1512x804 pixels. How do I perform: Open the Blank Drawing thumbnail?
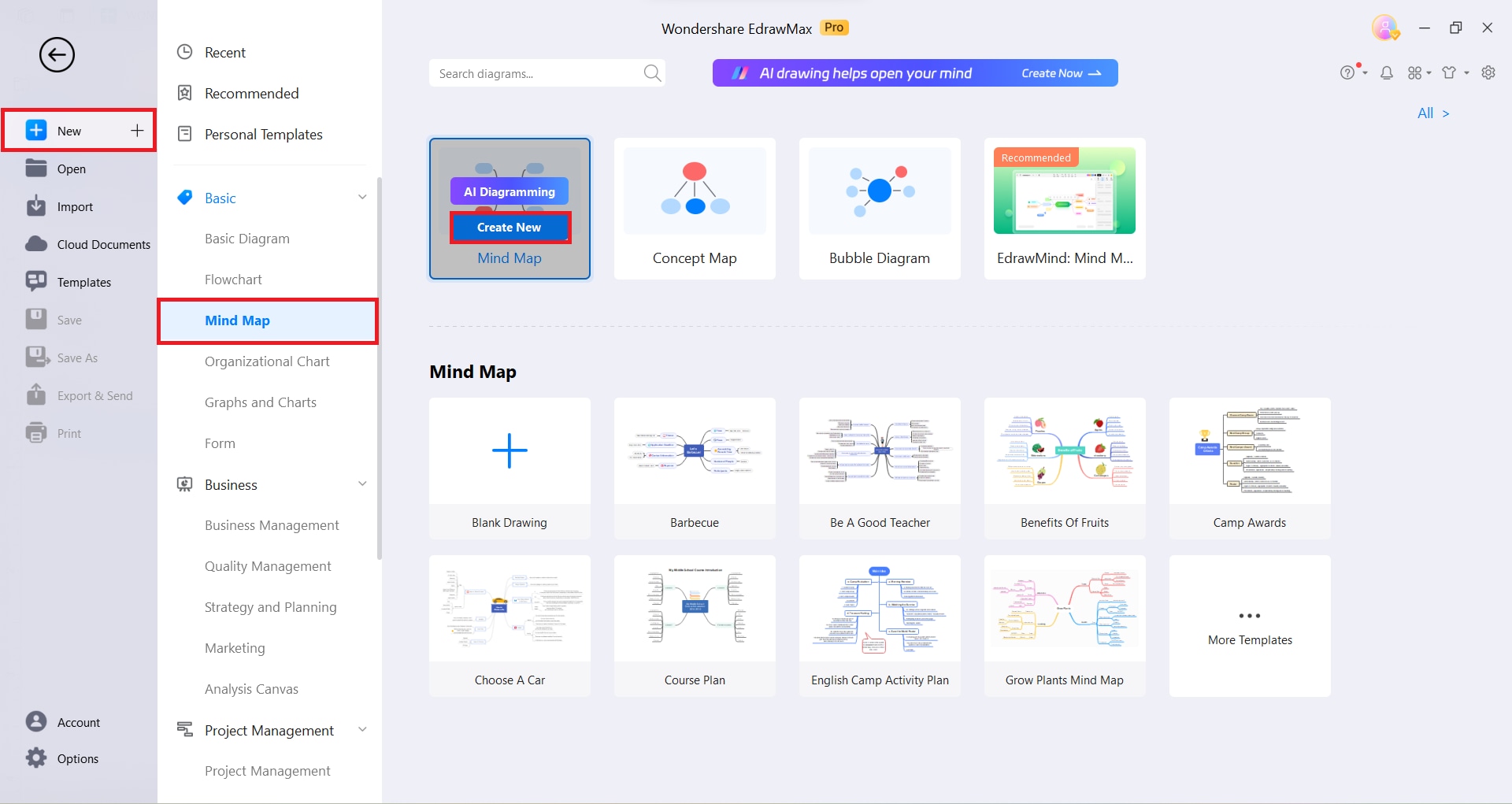tap(510, 469)
